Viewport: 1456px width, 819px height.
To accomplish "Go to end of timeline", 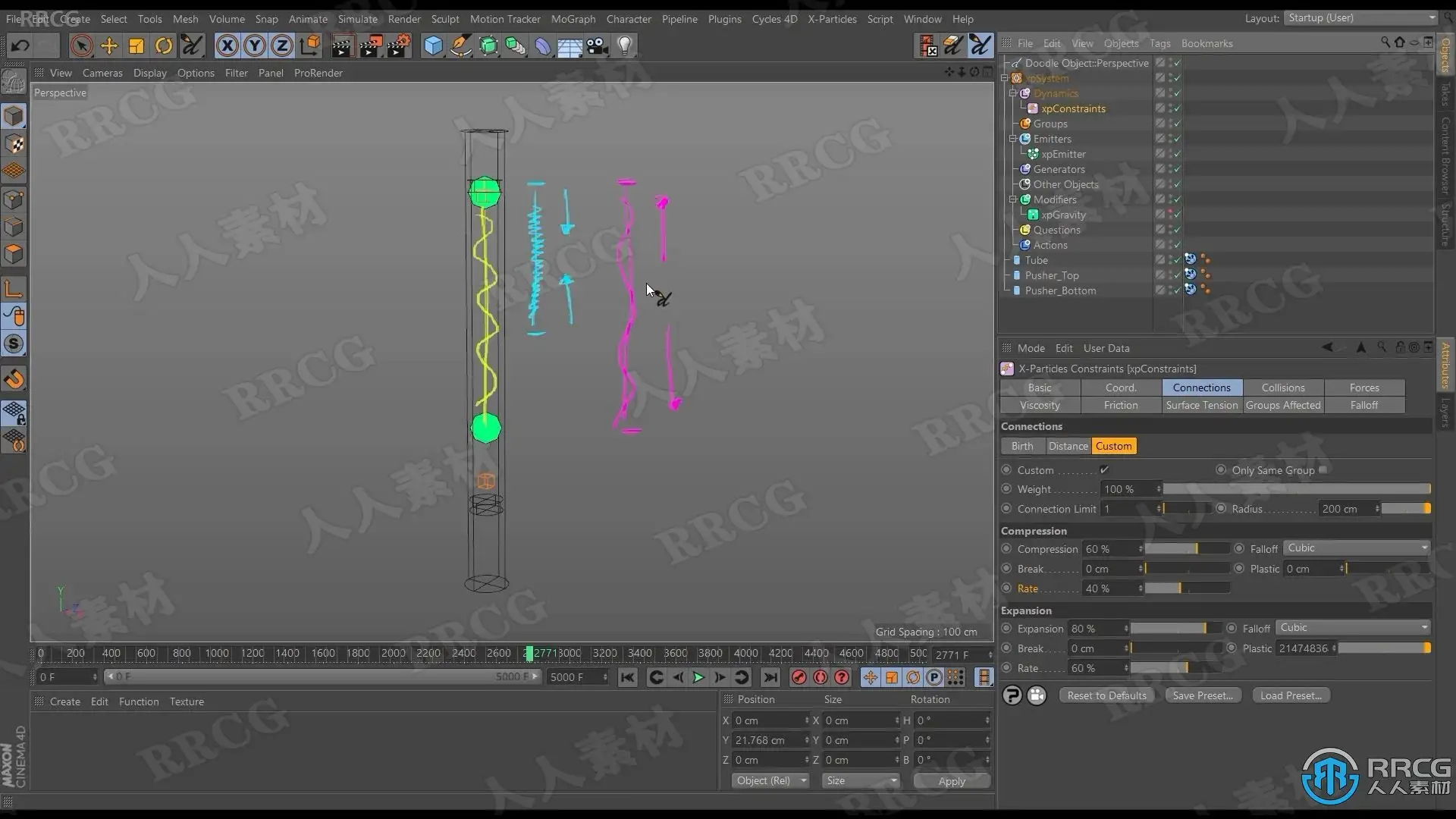I will pos(770,677).
